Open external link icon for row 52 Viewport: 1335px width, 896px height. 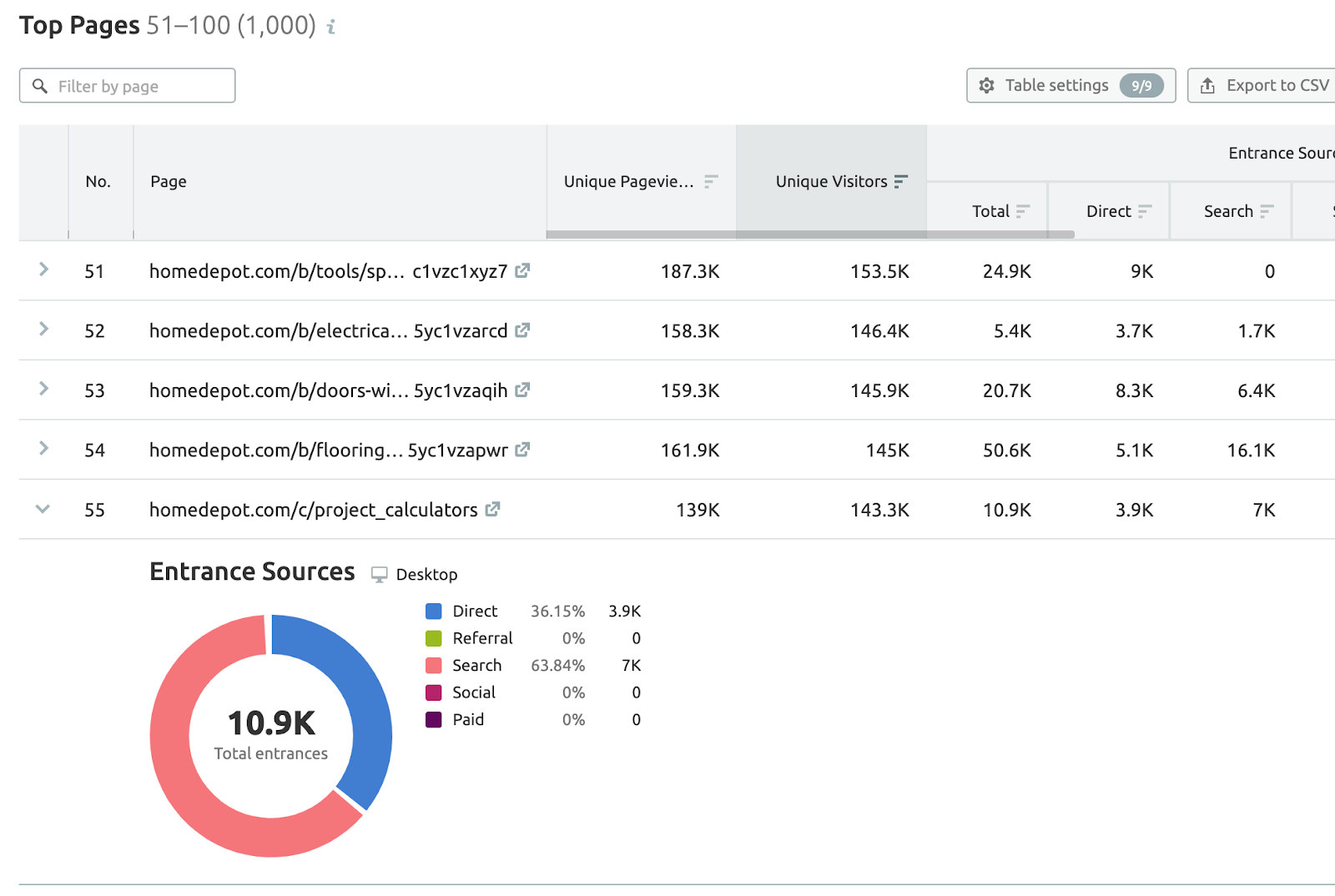click(522, 330)
